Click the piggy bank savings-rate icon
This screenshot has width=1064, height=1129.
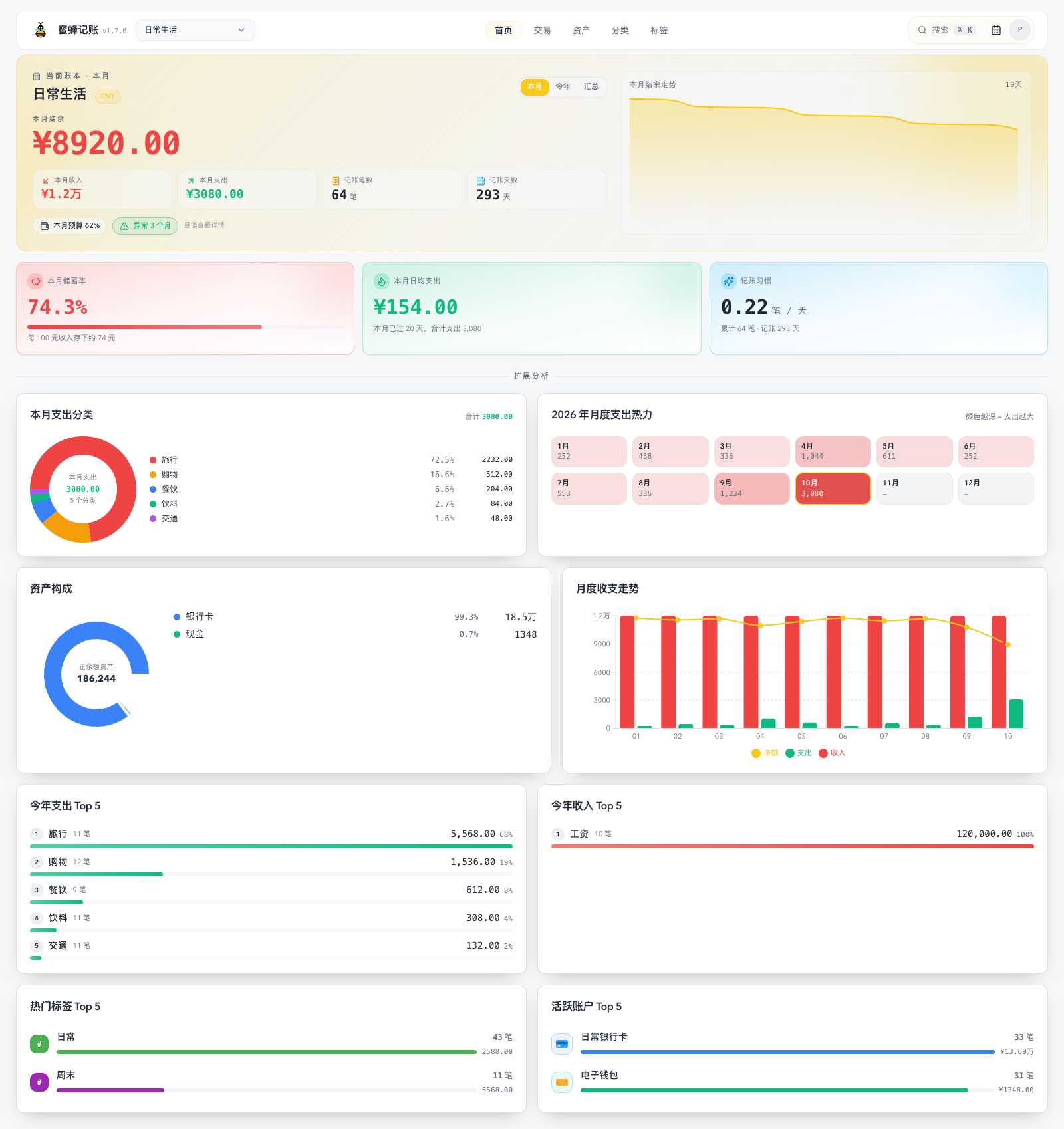[35, 281]
